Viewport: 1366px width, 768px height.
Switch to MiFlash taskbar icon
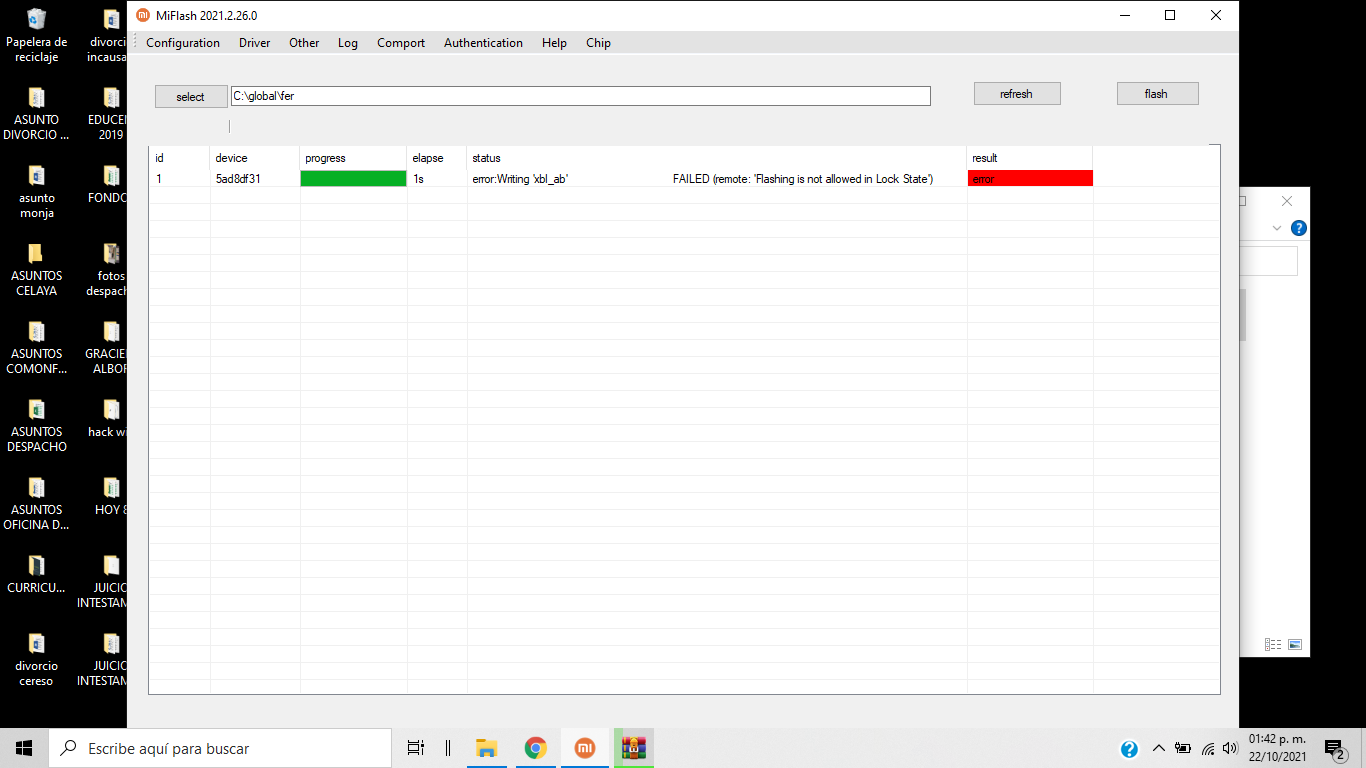tap(585, 748)
